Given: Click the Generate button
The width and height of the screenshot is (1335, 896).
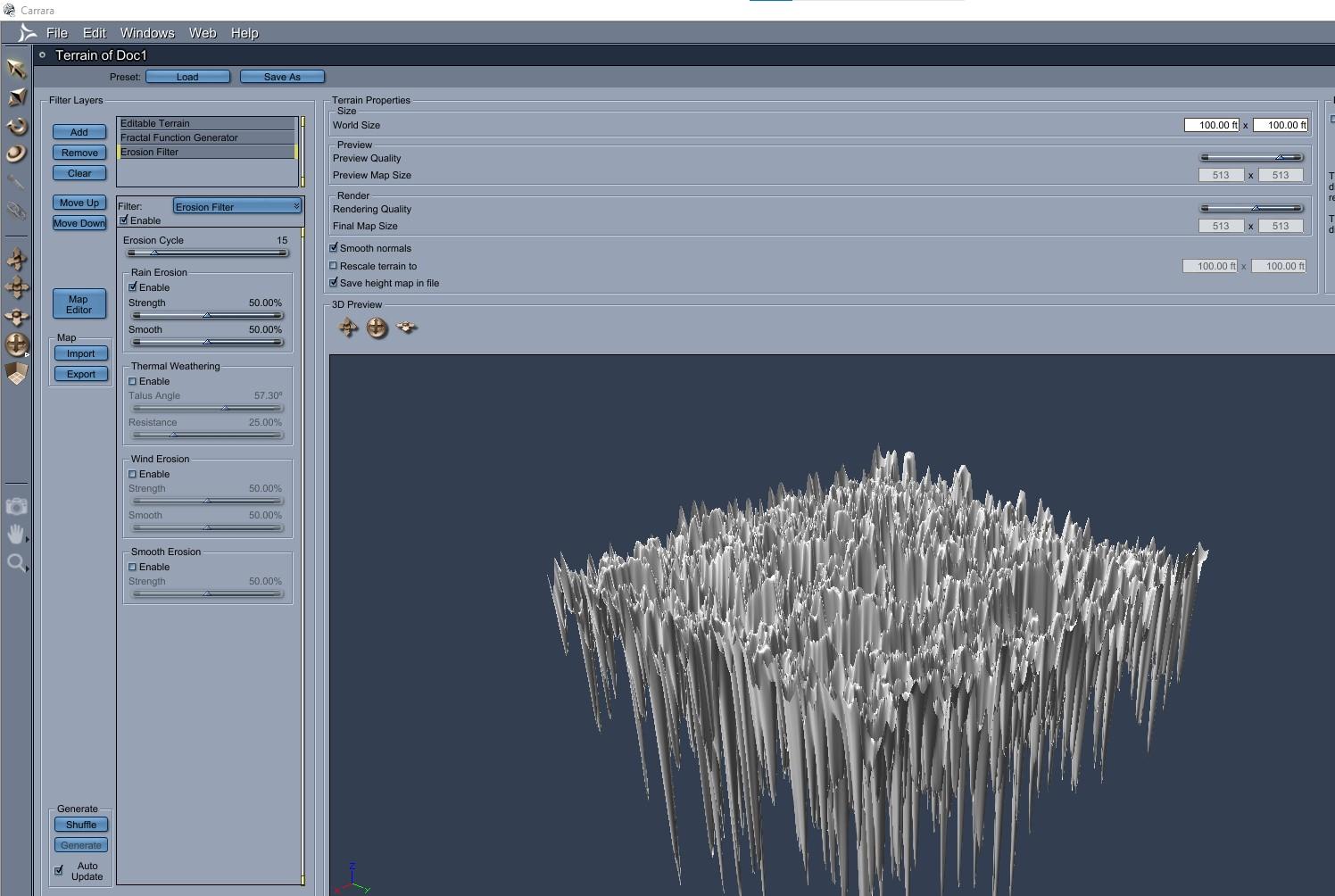Looking at the screenshot, I should coord(81,845).
